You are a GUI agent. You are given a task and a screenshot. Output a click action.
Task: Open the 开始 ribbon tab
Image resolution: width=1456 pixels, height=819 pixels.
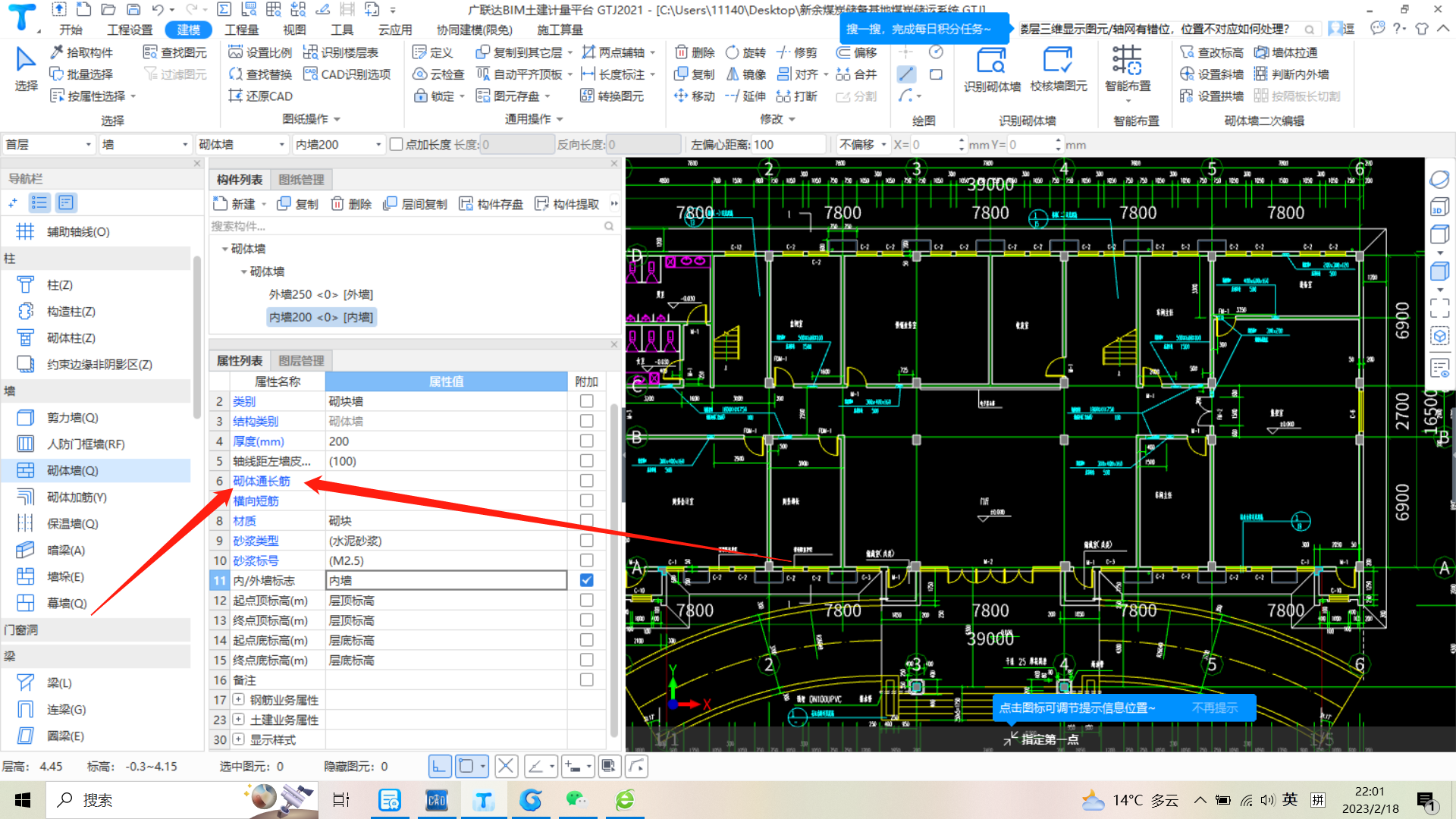(x=71, y=30)
